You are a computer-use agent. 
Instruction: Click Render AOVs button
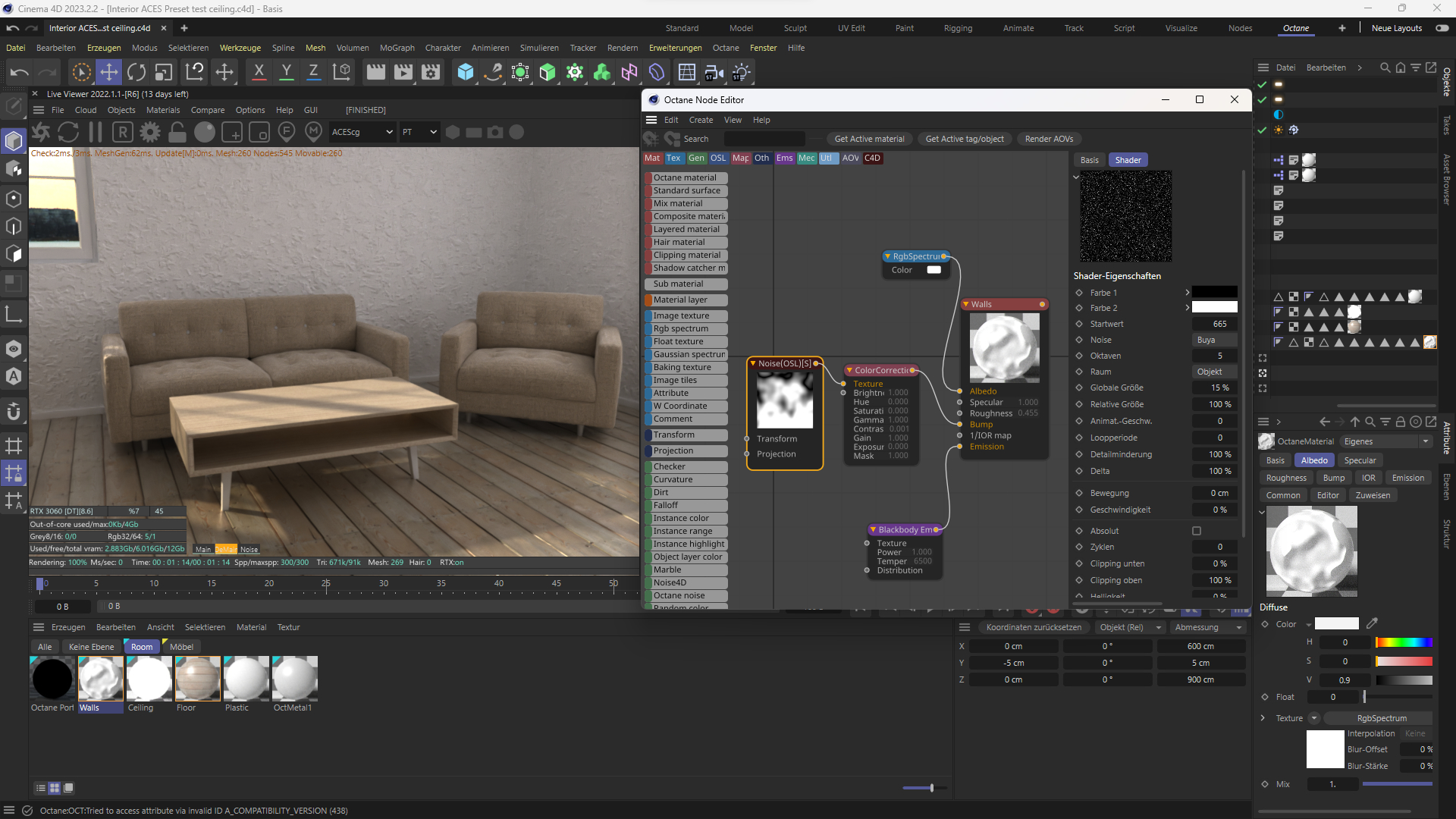coord(1049,139)
